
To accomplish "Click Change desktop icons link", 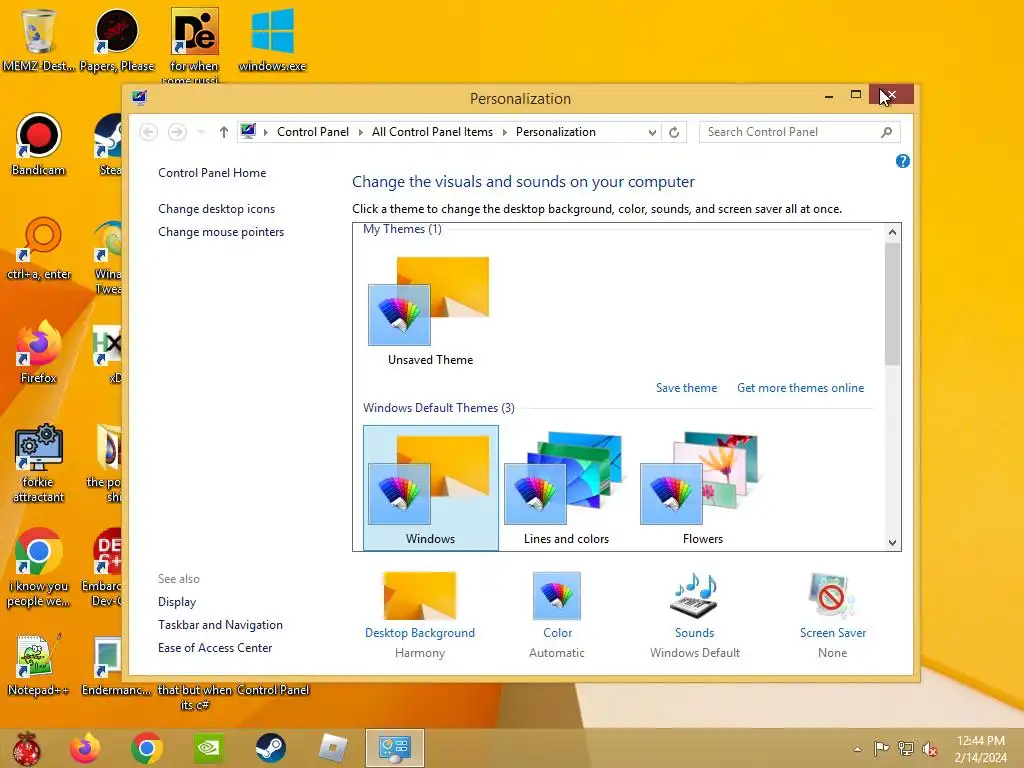I will pos(216,209).
